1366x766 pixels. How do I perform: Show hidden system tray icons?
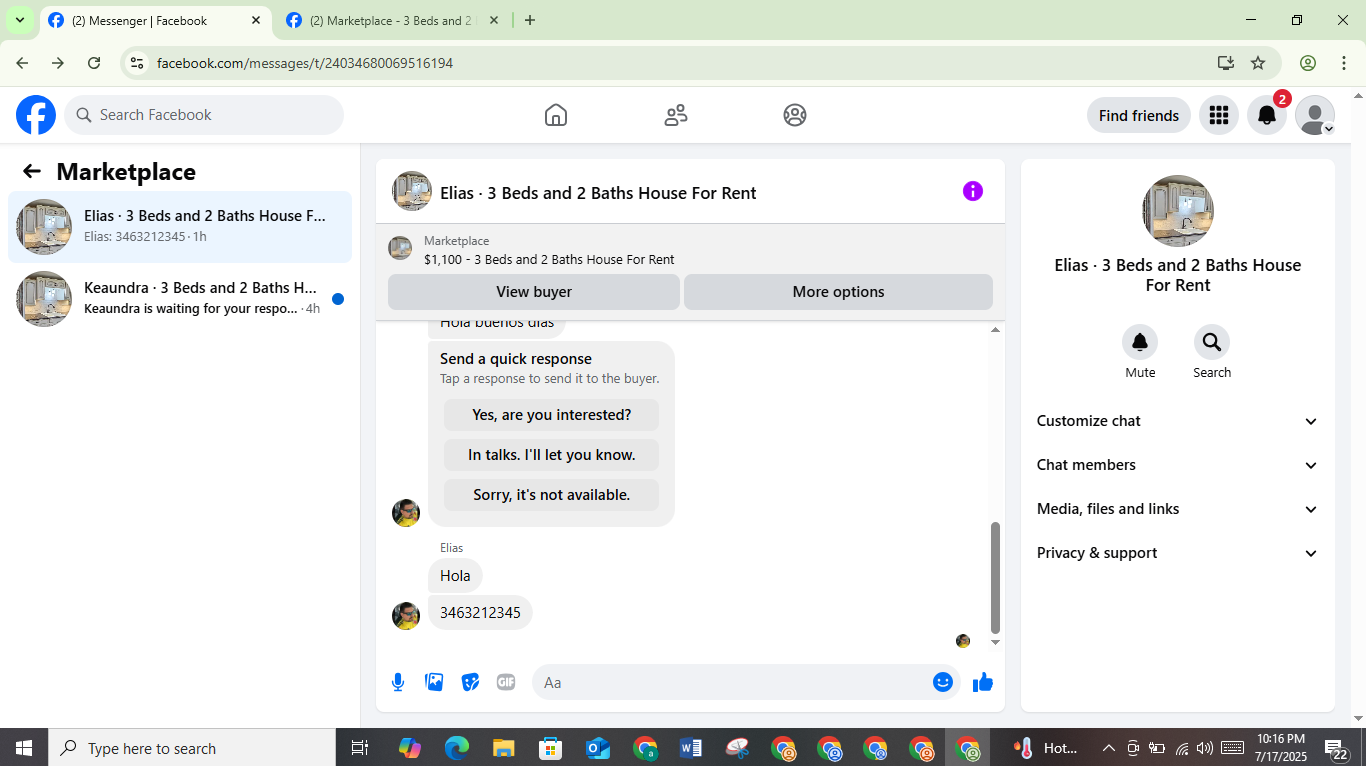(1108, 748)
